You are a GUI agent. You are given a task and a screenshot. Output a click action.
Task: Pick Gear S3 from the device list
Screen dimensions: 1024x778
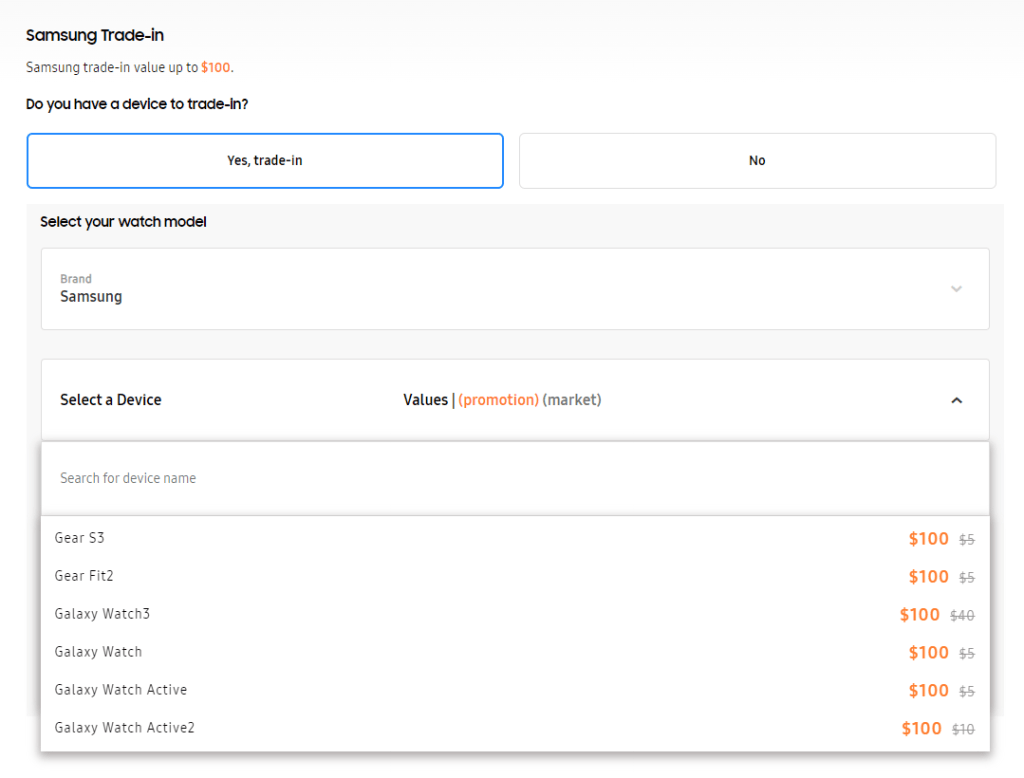click(x=80, y=538)
